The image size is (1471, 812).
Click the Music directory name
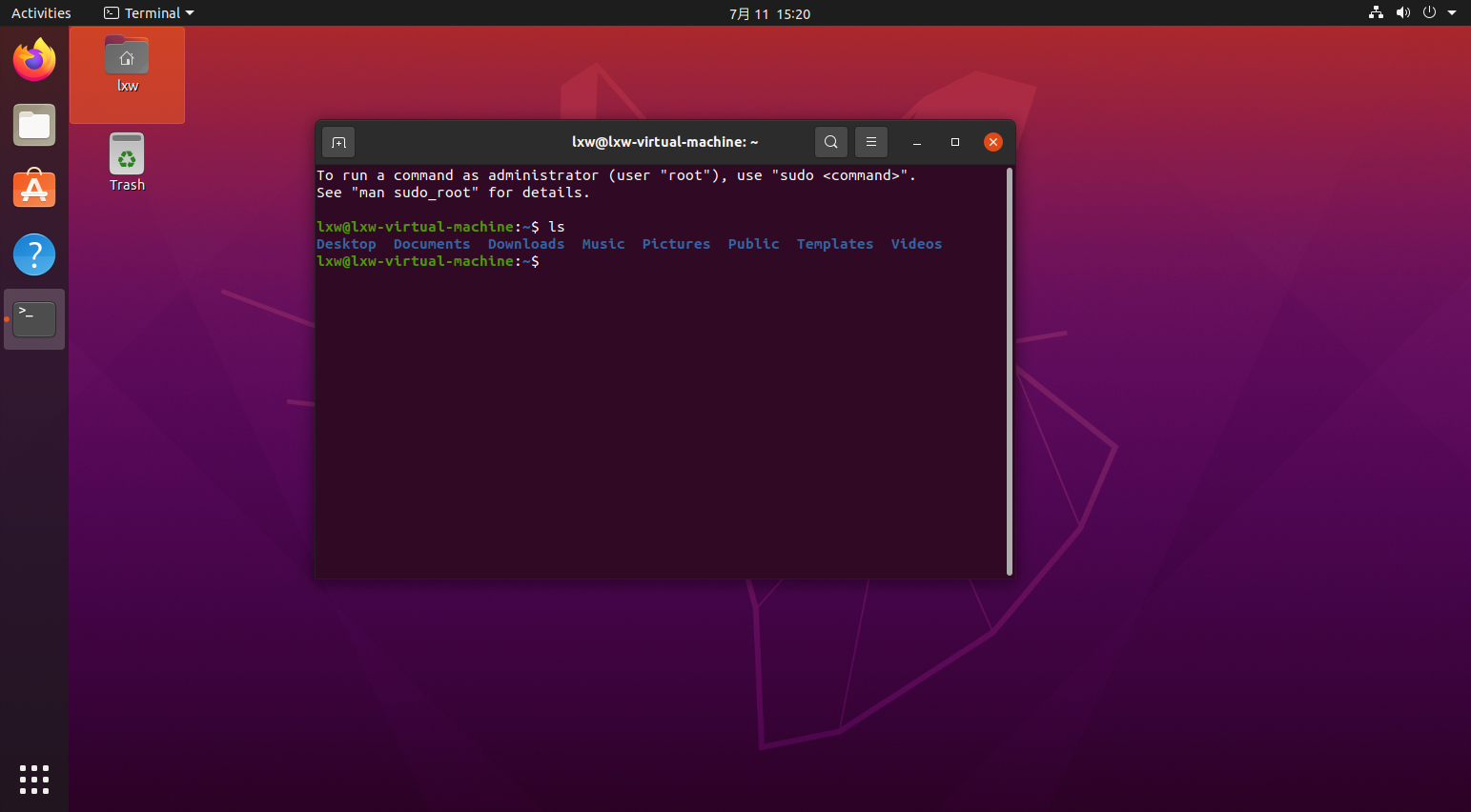coord(603,244)
